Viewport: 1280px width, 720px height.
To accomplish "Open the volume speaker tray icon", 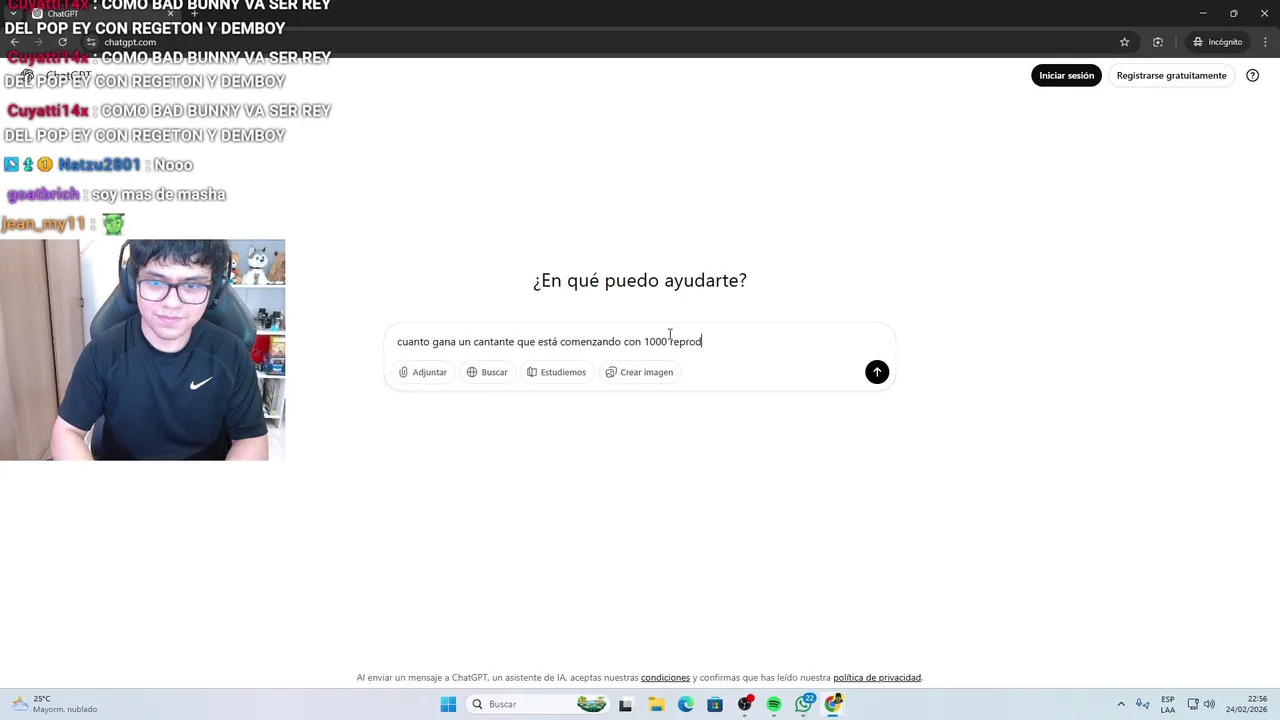I will pyautogui.click(x=1209, y=704).
